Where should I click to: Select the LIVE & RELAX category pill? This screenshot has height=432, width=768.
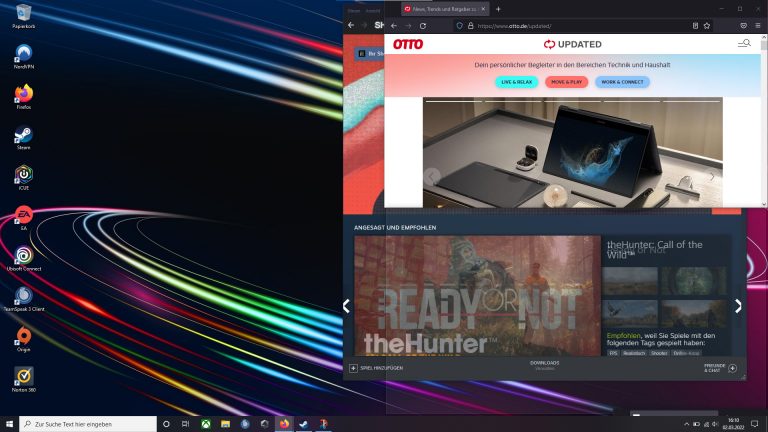(517, 82)
